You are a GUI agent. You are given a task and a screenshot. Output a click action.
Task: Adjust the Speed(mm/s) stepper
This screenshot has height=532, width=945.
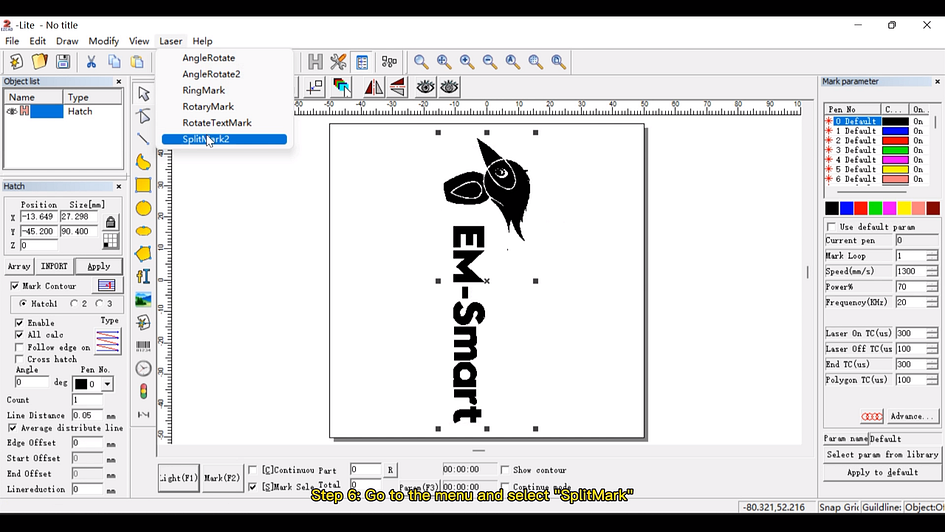[x=932, y=272]
